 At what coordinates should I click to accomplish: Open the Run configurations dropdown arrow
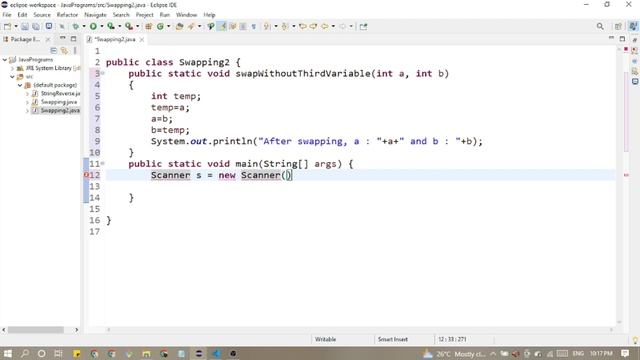(102, 27)
